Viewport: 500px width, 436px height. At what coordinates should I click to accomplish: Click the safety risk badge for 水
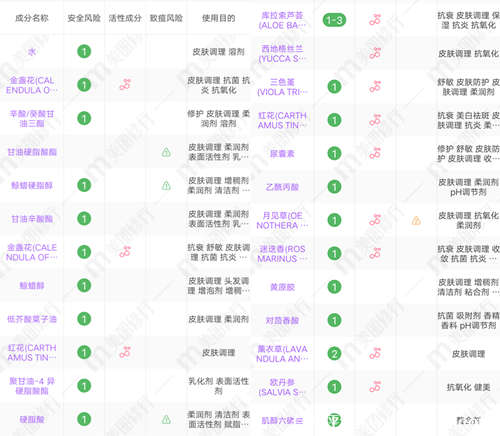click(84, 52)
